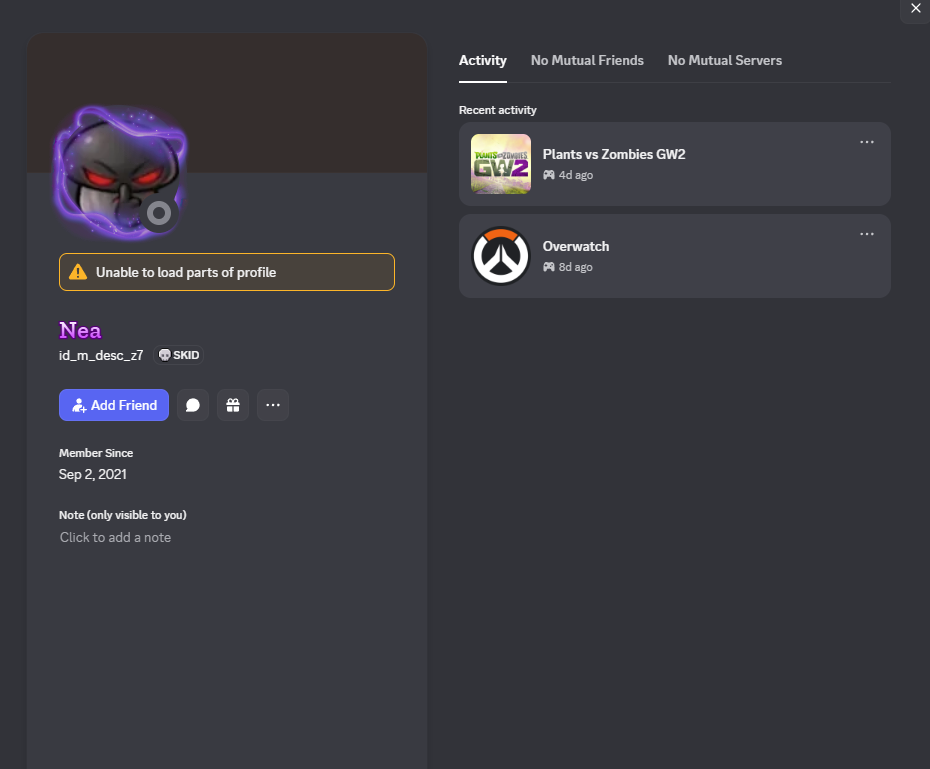Click the Add Friend button
The height and width of the screenshot is (769, 930).
[114, 405]
